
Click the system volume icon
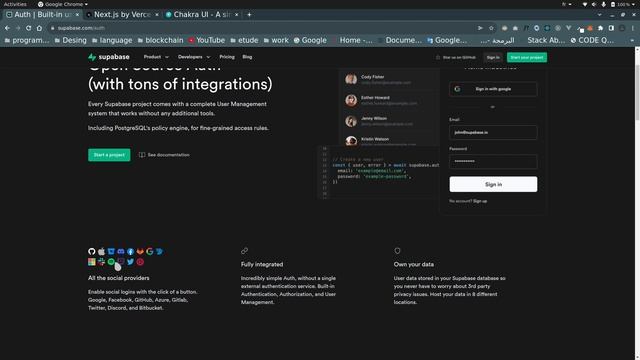pos(594,4)
